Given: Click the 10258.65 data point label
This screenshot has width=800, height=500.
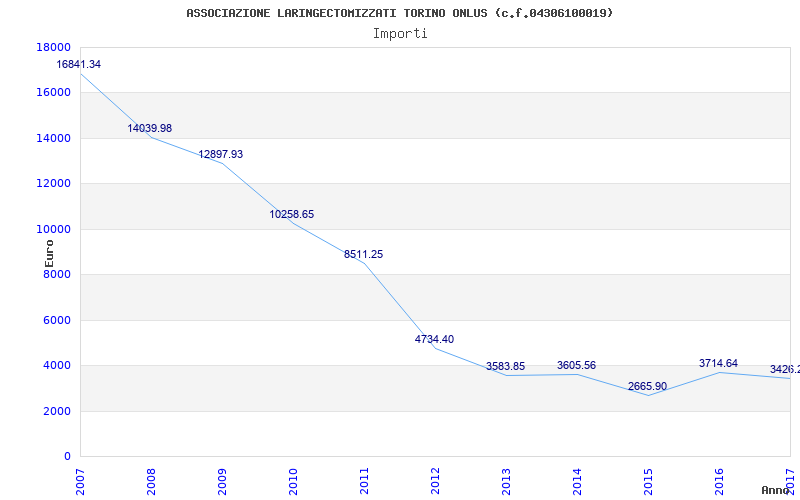Looking at the screenshot, I should 292,214.
